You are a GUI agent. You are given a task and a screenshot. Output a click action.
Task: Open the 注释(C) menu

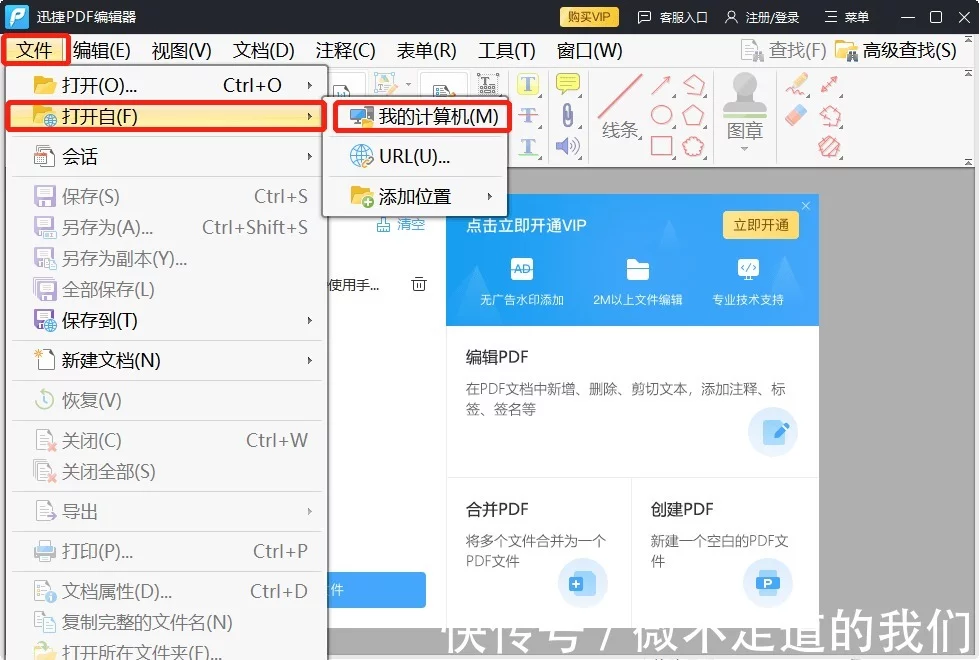[x=345, y=50]
